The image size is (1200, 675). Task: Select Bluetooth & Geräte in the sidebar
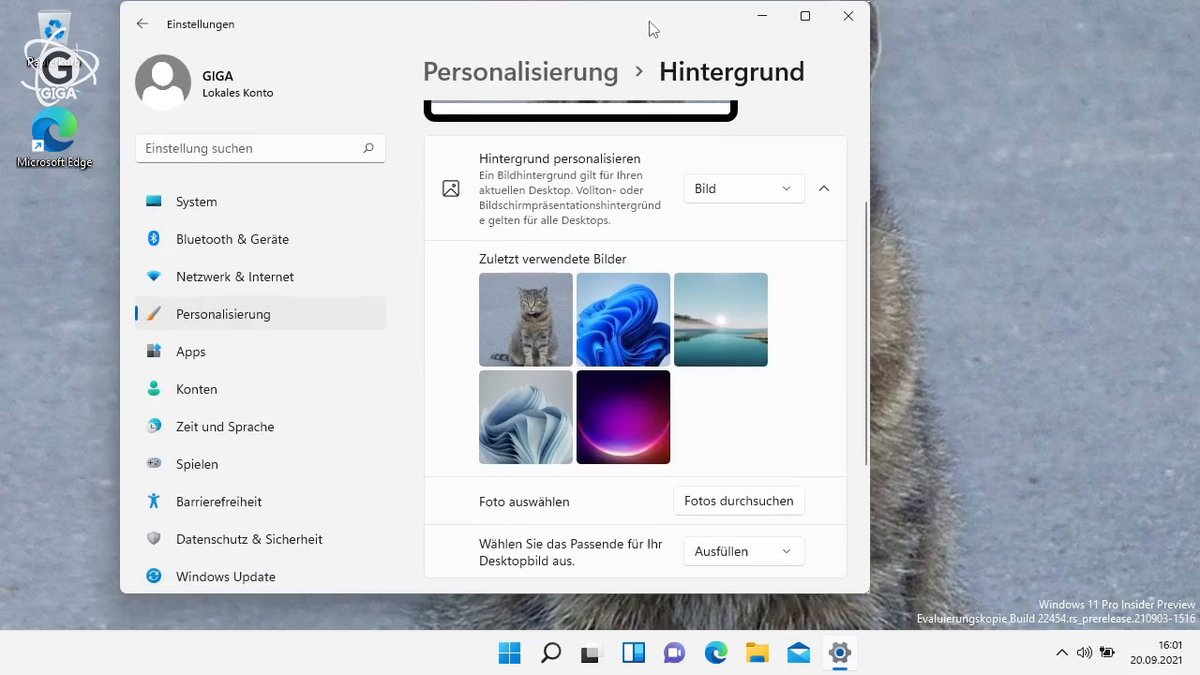pos(232,239)
